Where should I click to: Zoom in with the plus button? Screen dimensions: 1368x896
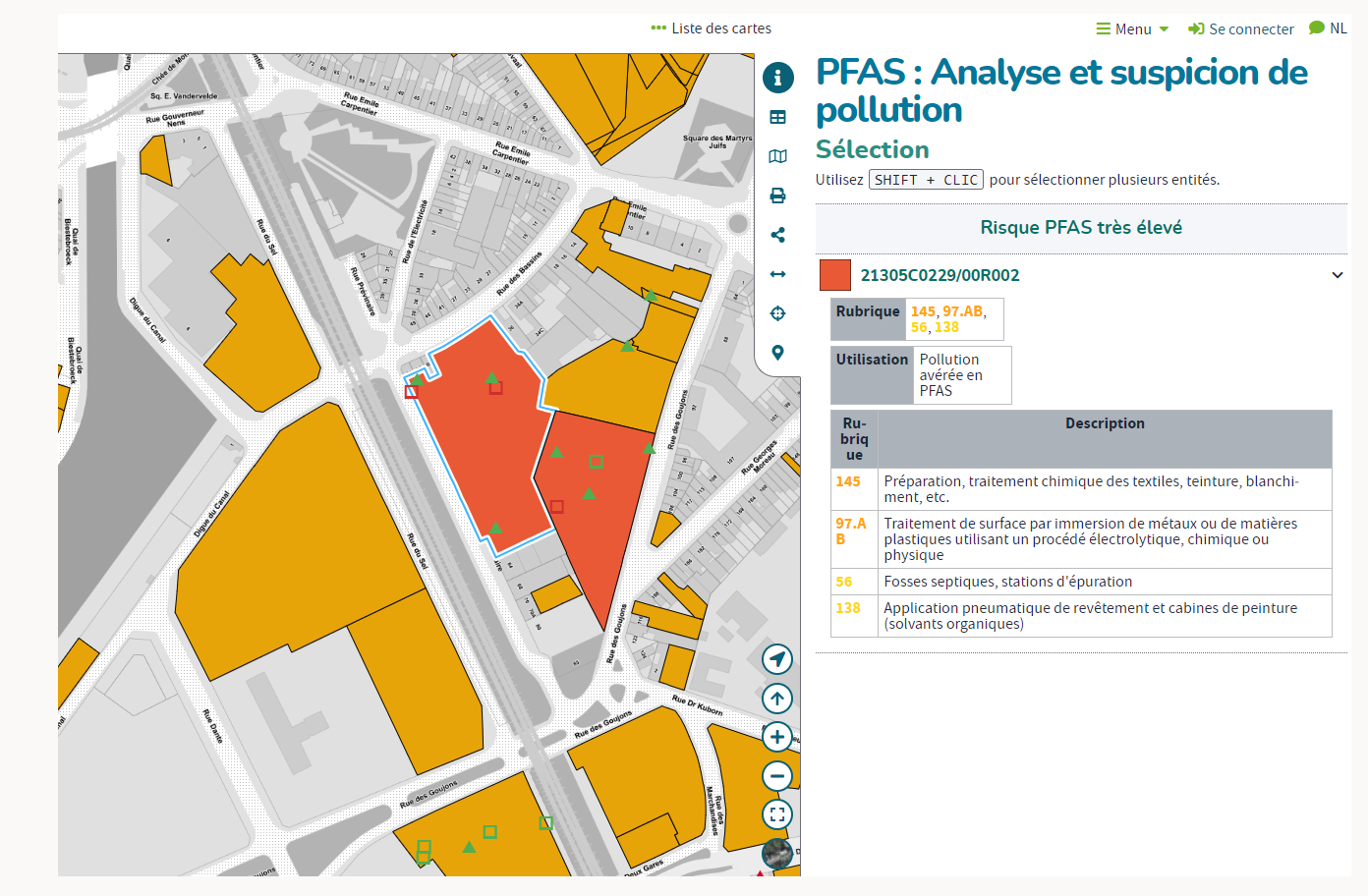coord(777,737)
